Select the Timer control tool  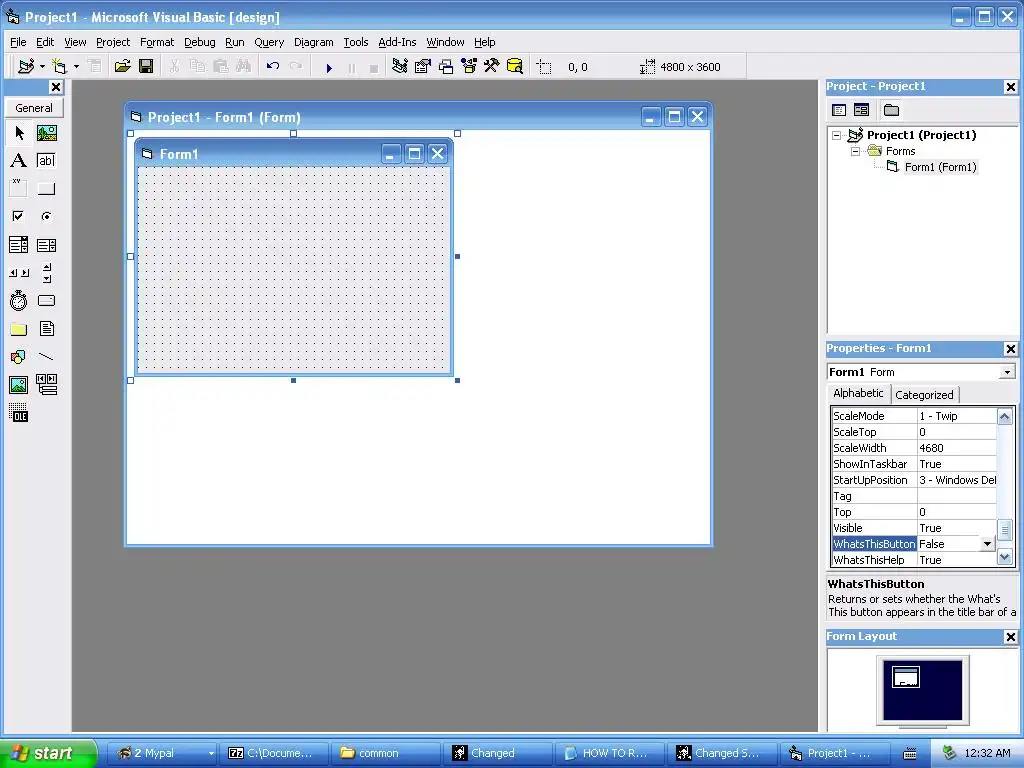pos(19,301)
